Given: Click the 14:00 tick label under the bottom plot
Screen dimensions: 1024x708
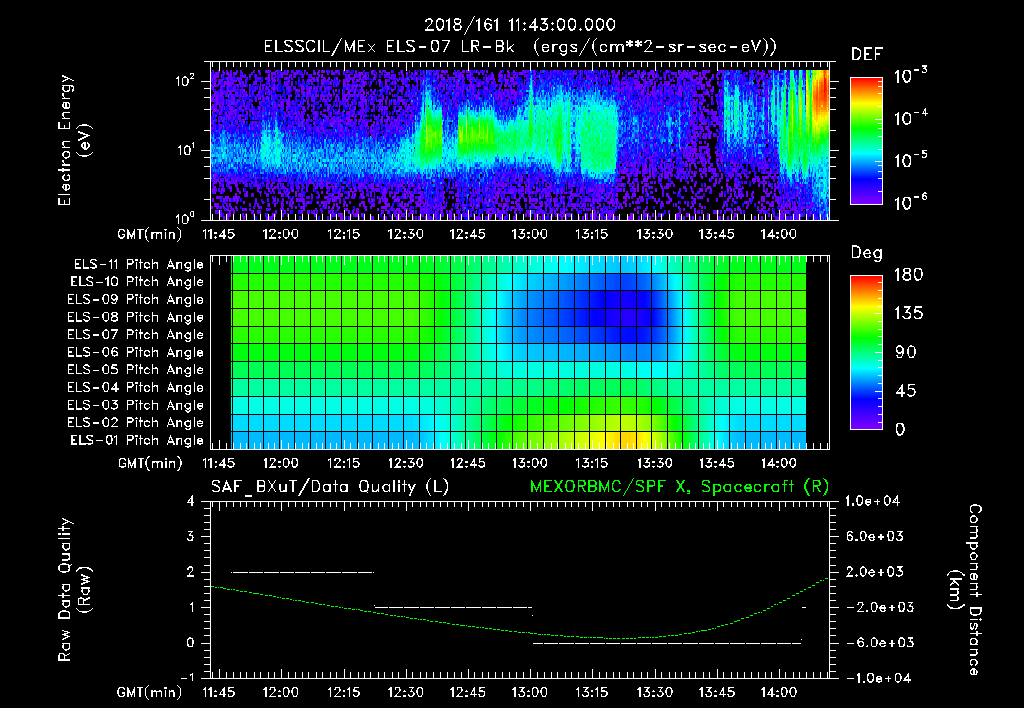Looking at the screenshot, I should click(x=778, y=692).
